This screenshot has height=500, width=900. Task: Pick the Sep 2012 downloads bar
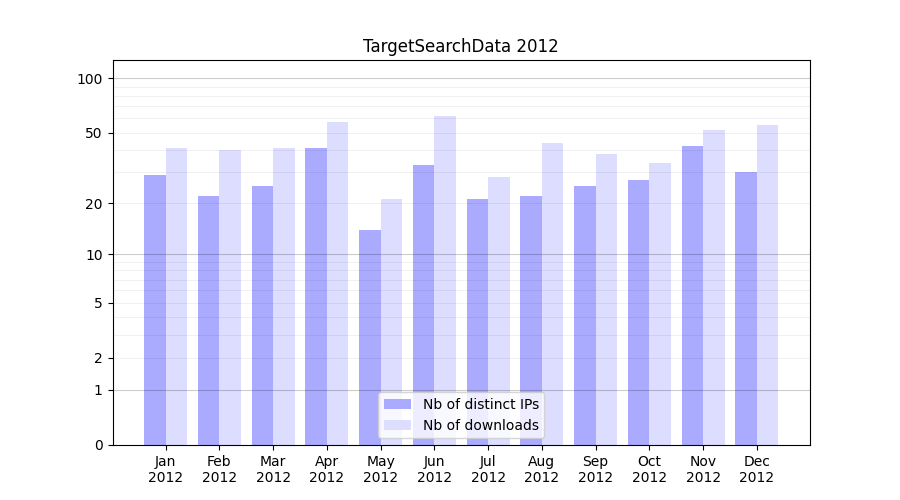tap(606, 299)
